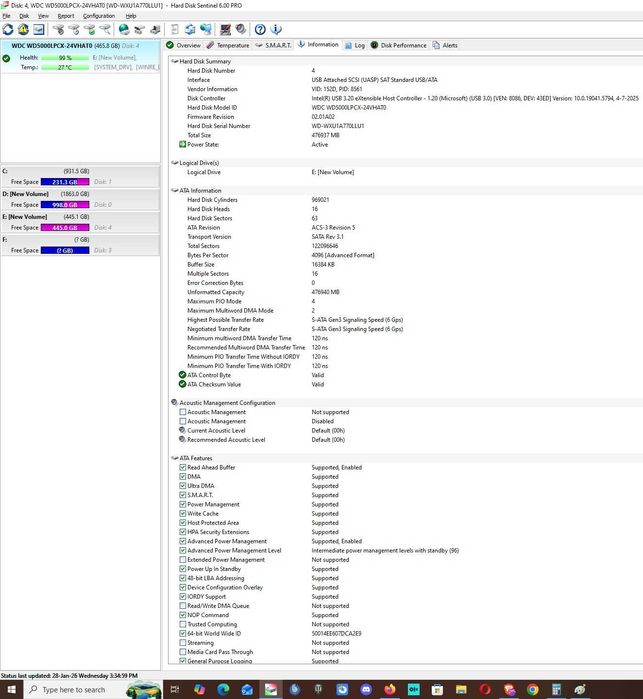Collapse the ATA Features section

tap(175, 458)
